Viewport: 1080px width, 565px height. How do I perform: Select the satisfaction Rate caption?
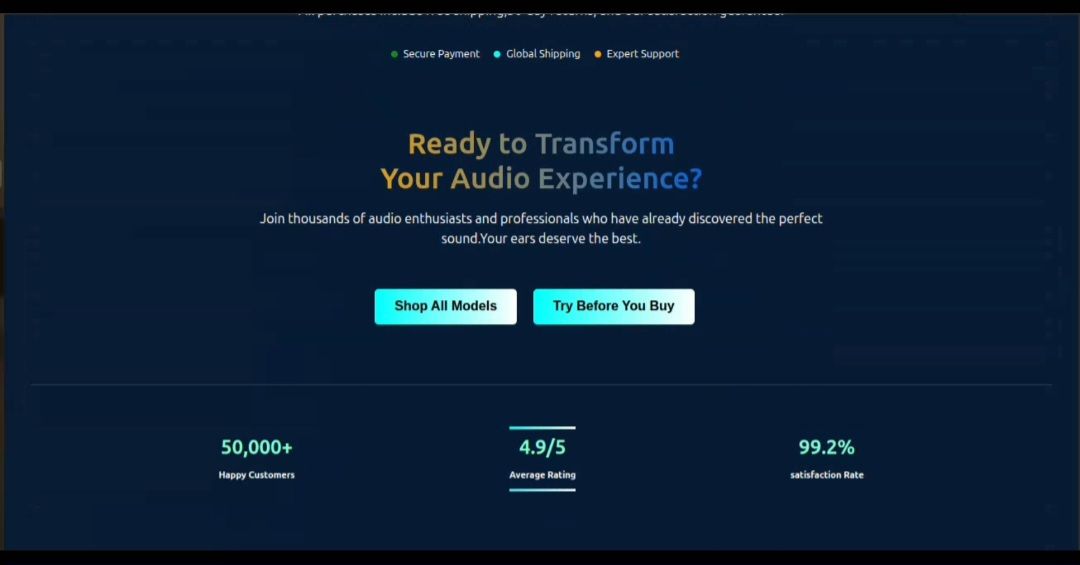pyautogui.click(x=826, y=475)
